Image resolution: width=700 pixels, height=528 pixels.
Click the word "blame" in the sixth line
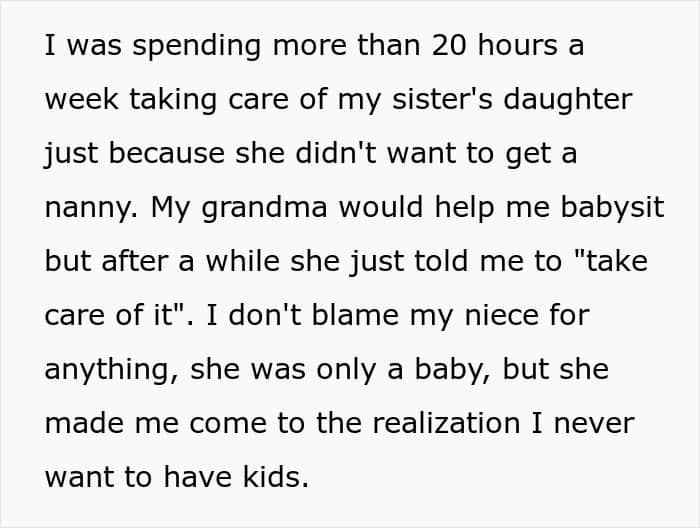(355, 315)
